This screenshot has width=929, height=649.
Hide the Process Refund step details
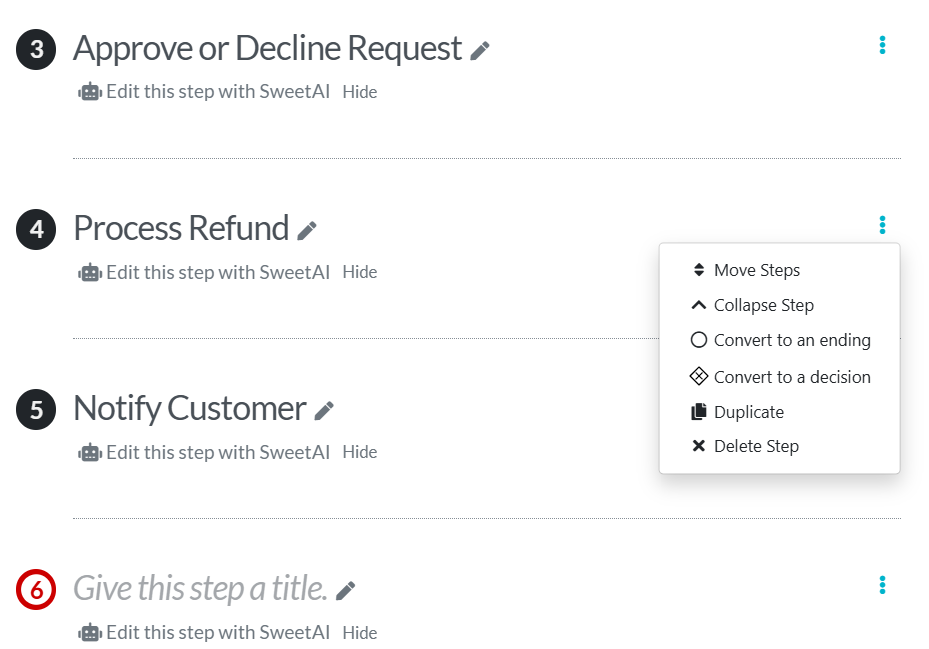tap(361, 271)
